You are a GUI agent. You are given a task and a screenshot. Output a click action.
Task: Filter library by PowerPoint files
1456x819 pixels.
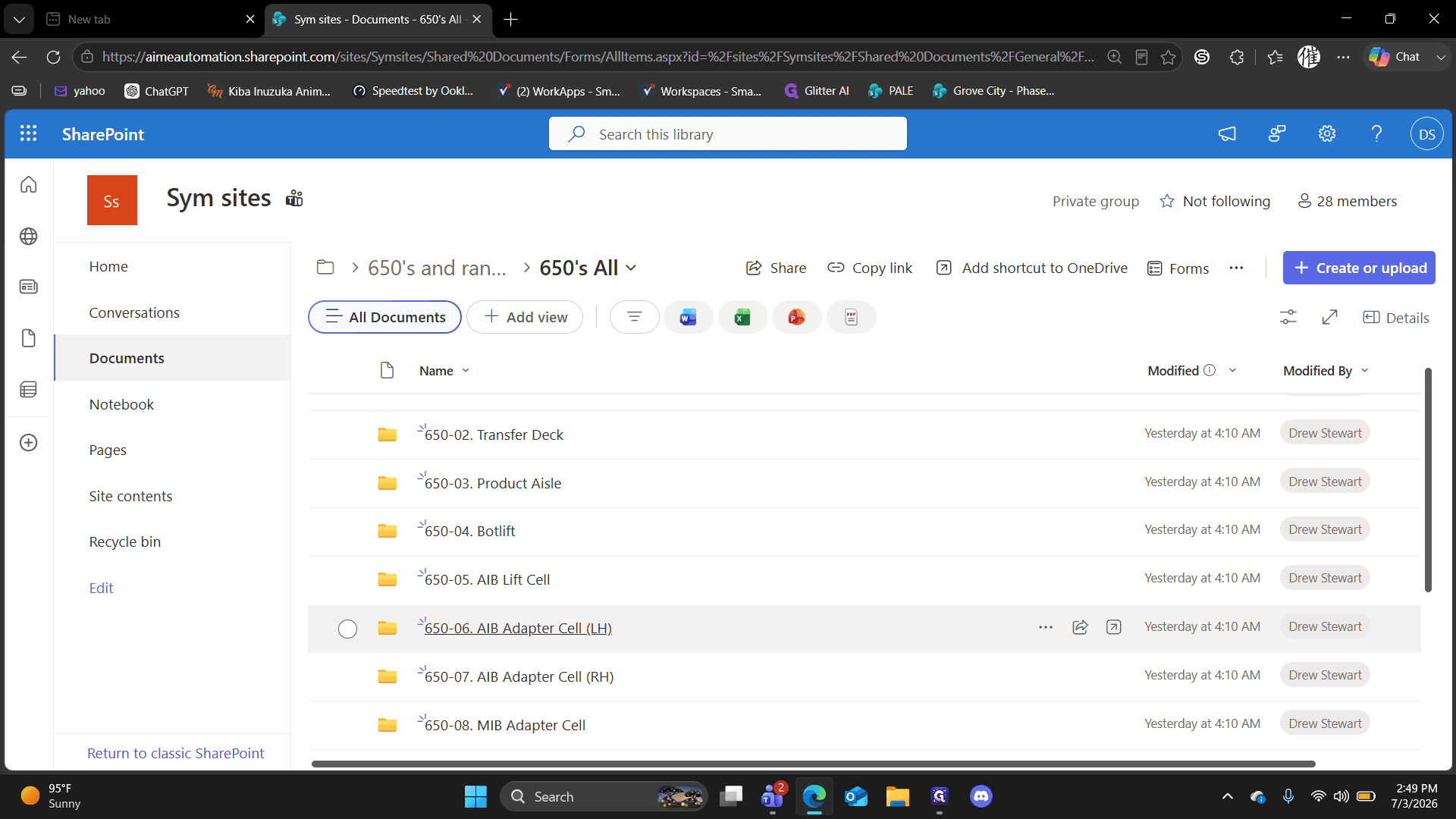click(x=796, y=317)
